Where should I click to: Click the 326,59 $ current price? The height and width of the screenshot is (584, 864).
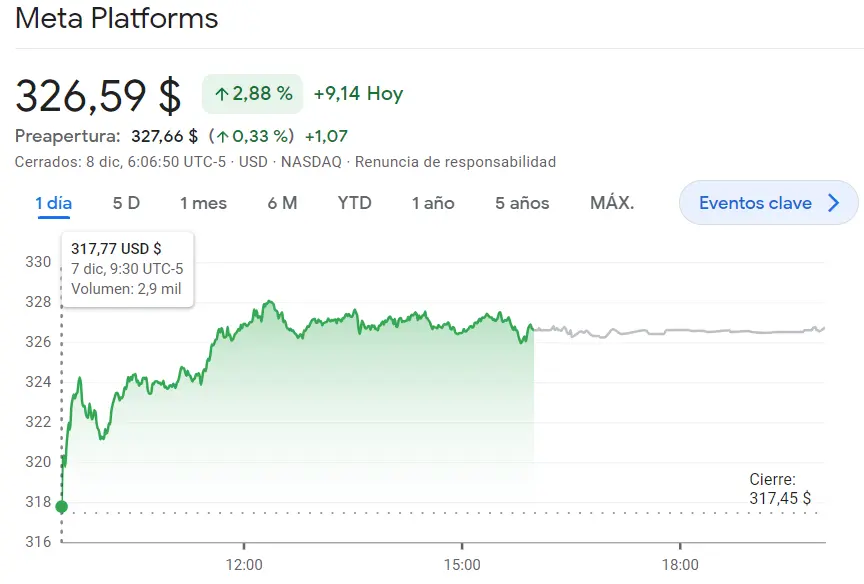pyautogui.click(x=96, y=94)
